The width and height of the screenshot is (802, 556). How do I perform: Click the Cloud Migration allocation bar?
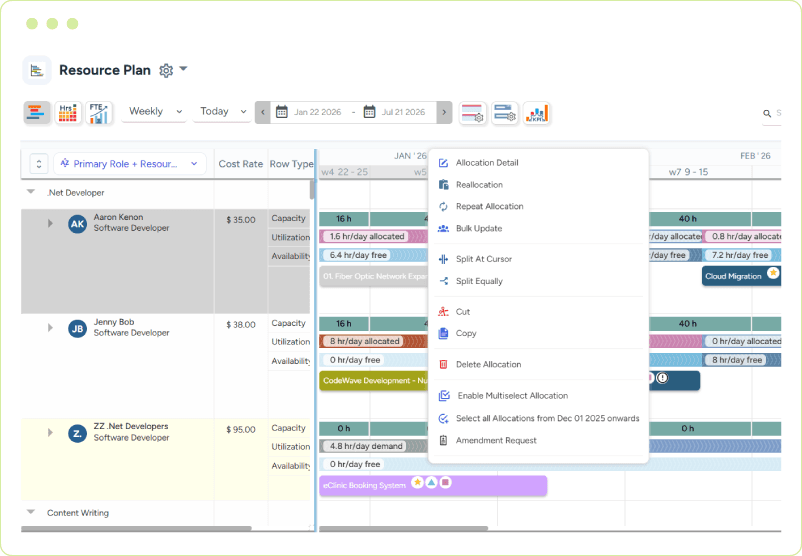[741, 276]
